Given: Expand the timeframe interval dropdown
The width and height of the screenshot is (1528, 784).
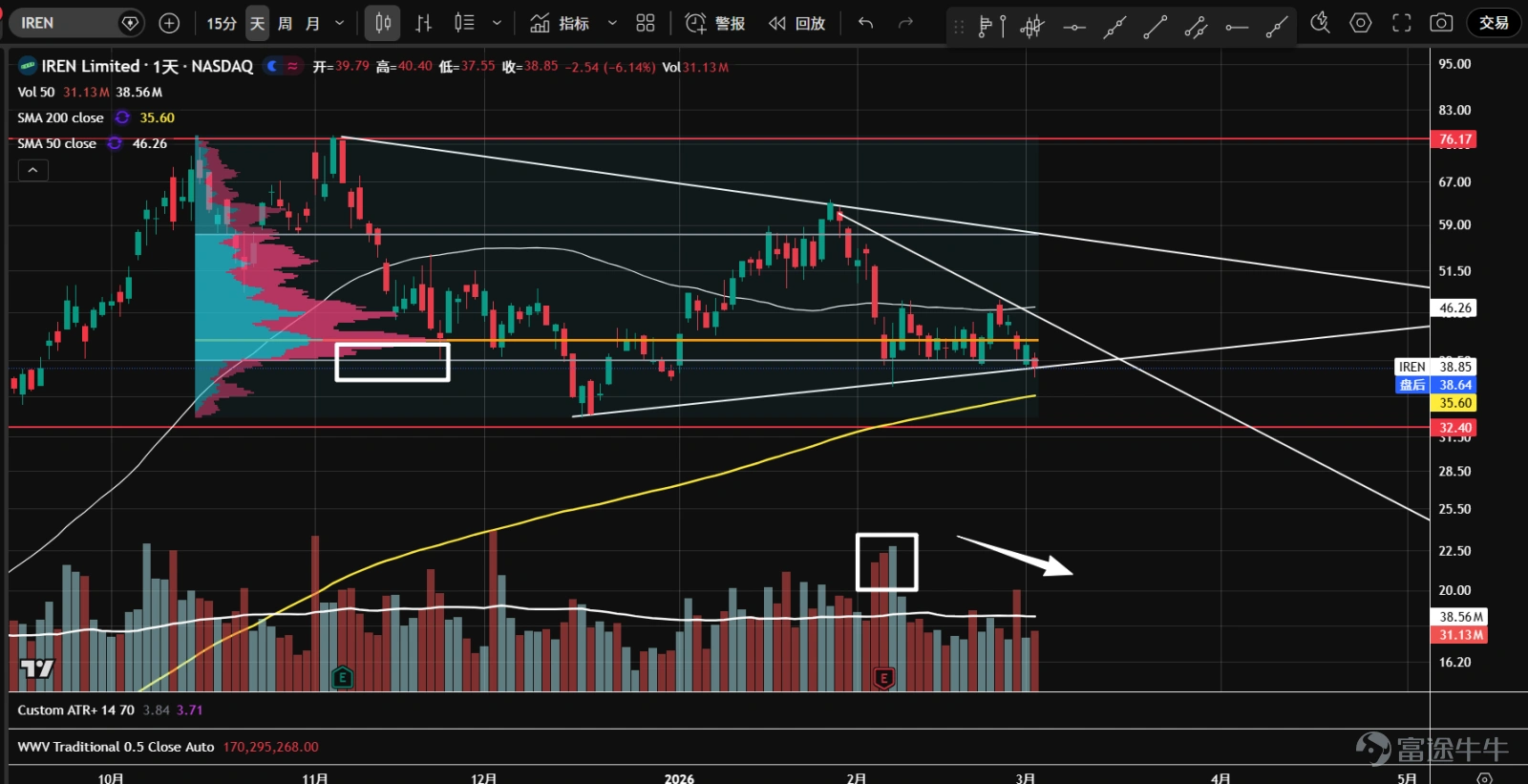Looking at the screenshot, I should click(339, 23).
